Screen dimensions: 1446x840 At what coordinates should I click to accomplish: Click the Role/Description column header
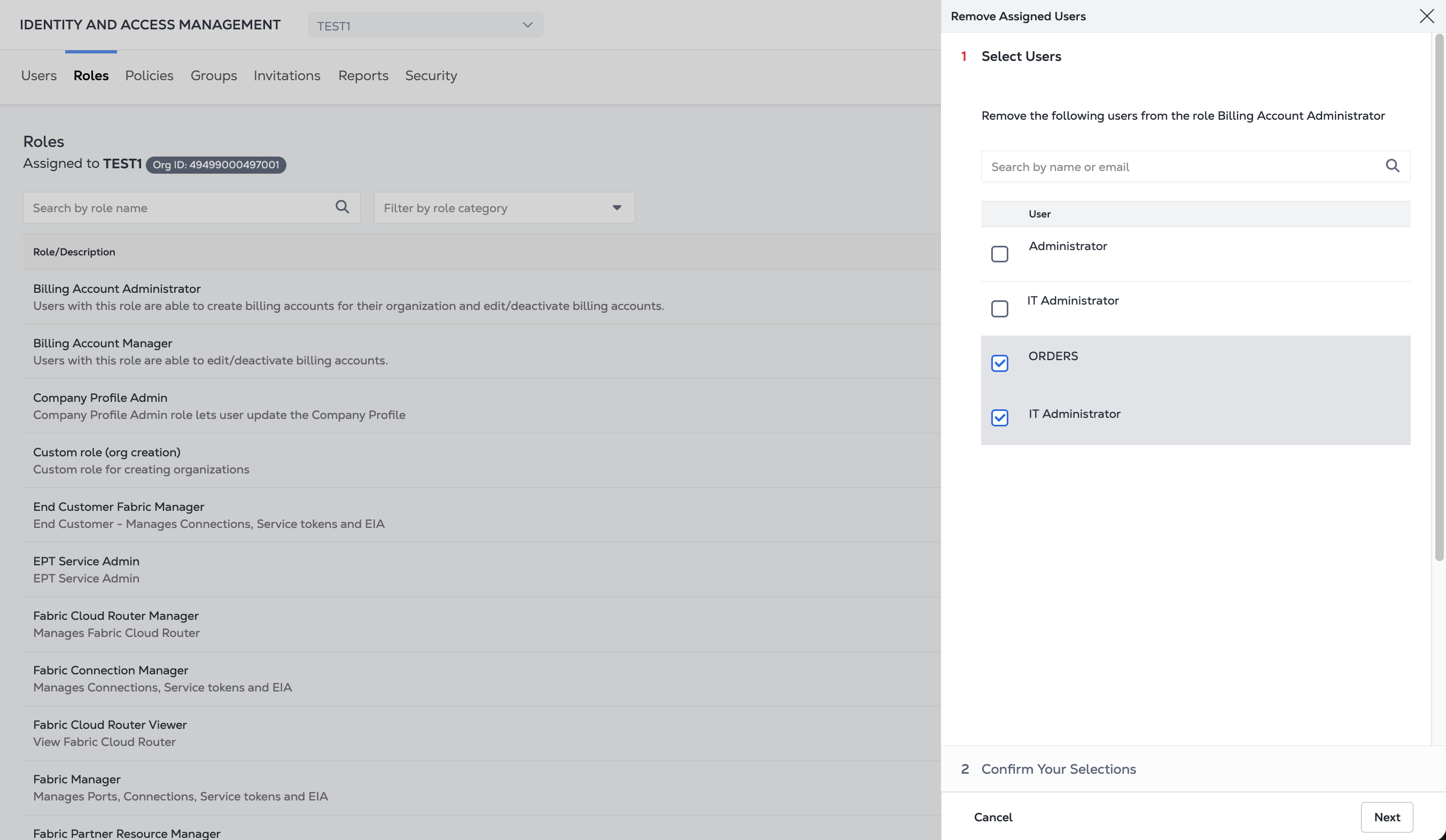click(74, 252)
